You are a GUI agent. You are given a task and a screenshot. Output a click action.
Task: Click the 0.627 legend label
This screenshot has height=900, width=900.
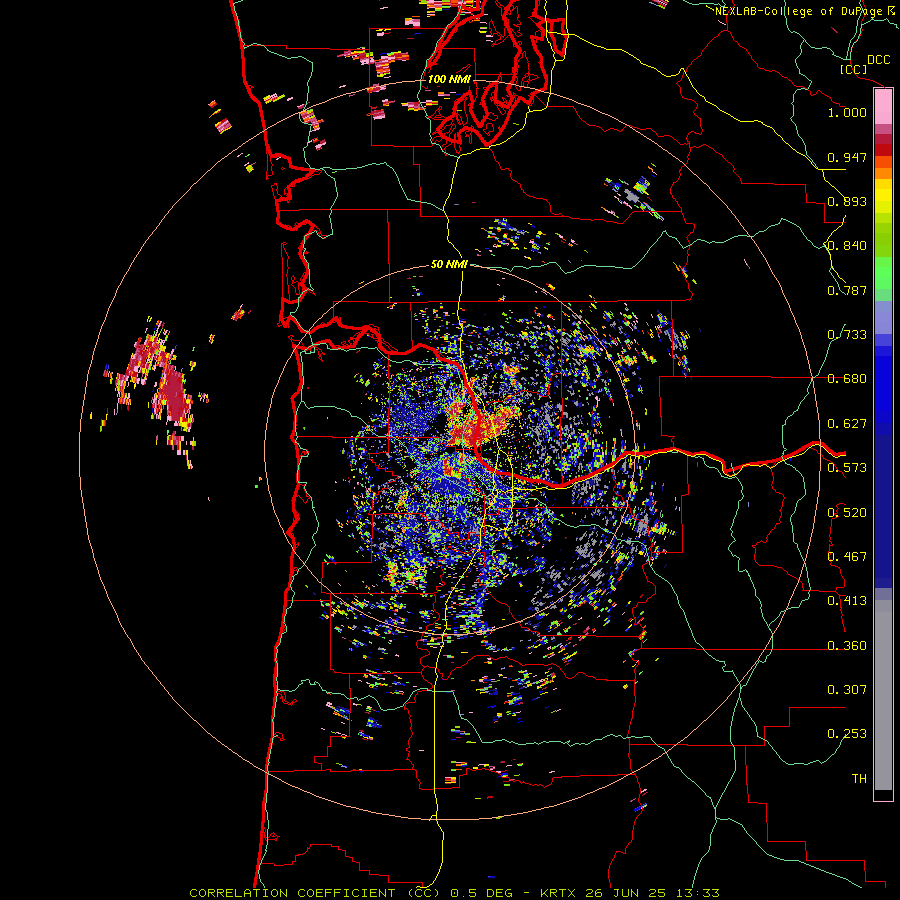pyautogui.click(x=847, y=424)
